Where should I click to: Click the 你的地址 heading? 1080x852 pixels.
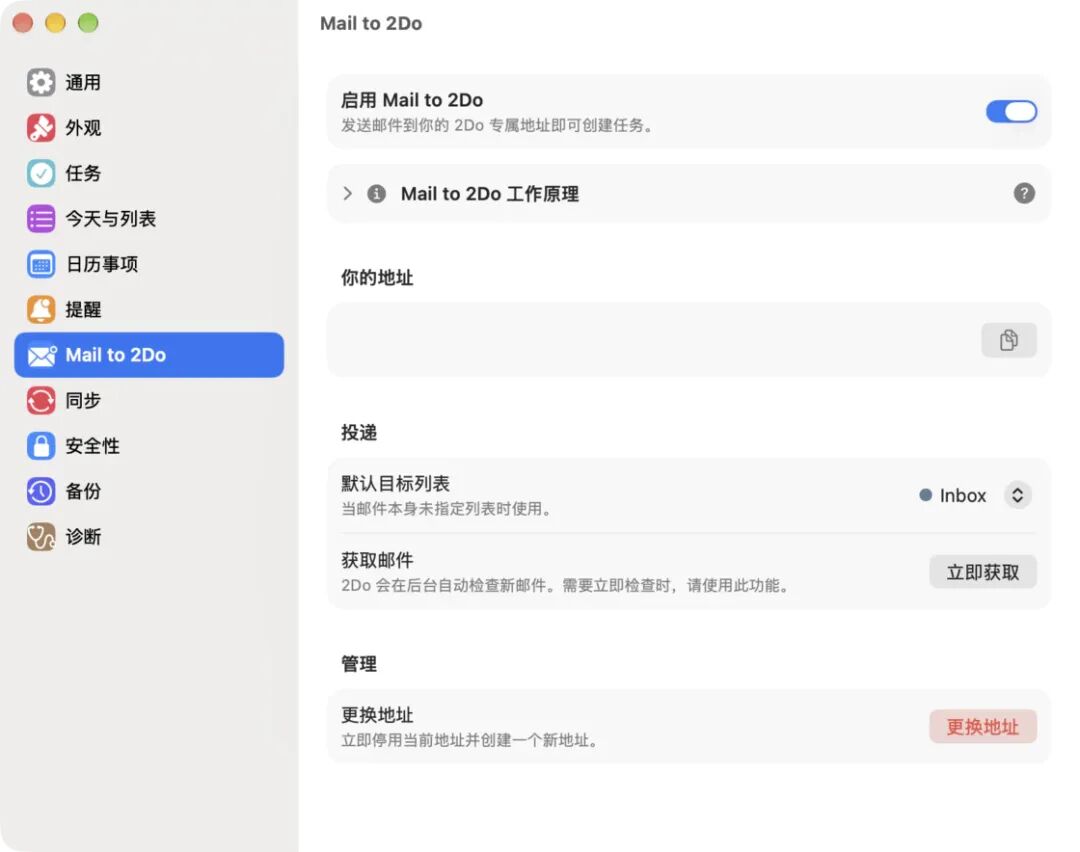click(x=377, y=278)
